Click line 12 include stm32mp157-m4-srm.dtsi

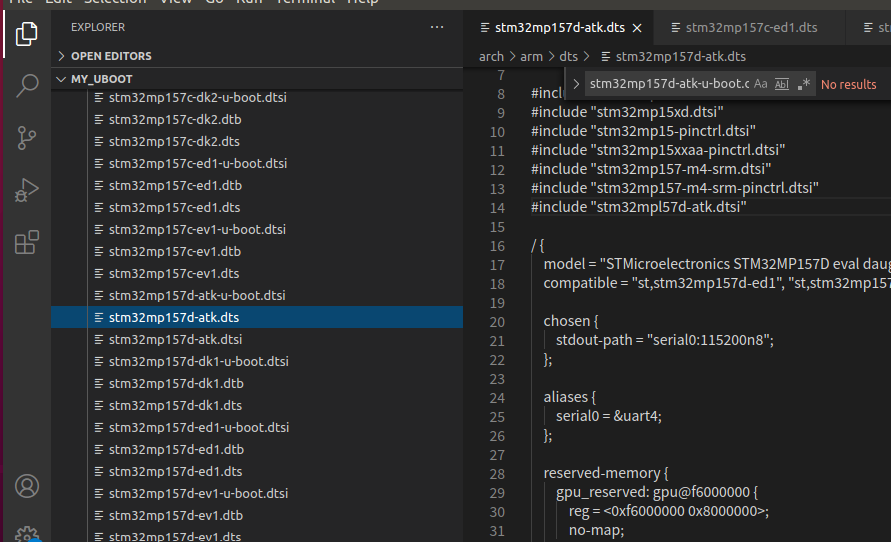pyautogui.click(x=651, y=169)
